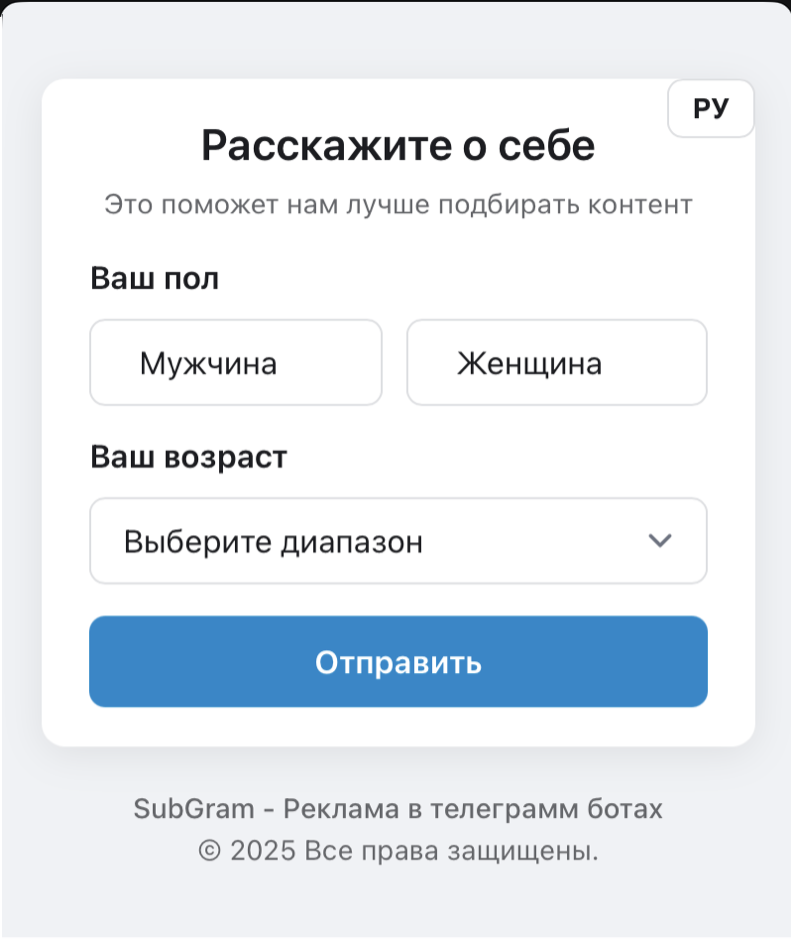
Task: Choose the Женщина gender option
Action: tap(556, 362)
